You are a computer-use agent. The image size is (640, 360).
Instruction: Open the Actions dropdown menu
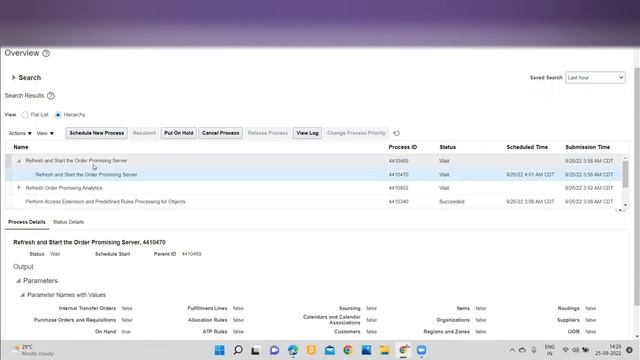tap(20, 133)
